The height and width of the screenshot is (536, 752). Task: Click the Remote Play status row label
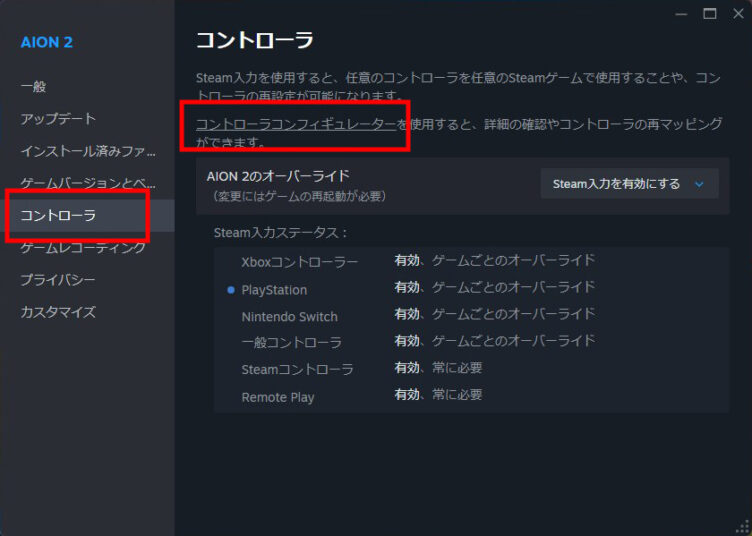pyautogui.click(x=278, y=397)
